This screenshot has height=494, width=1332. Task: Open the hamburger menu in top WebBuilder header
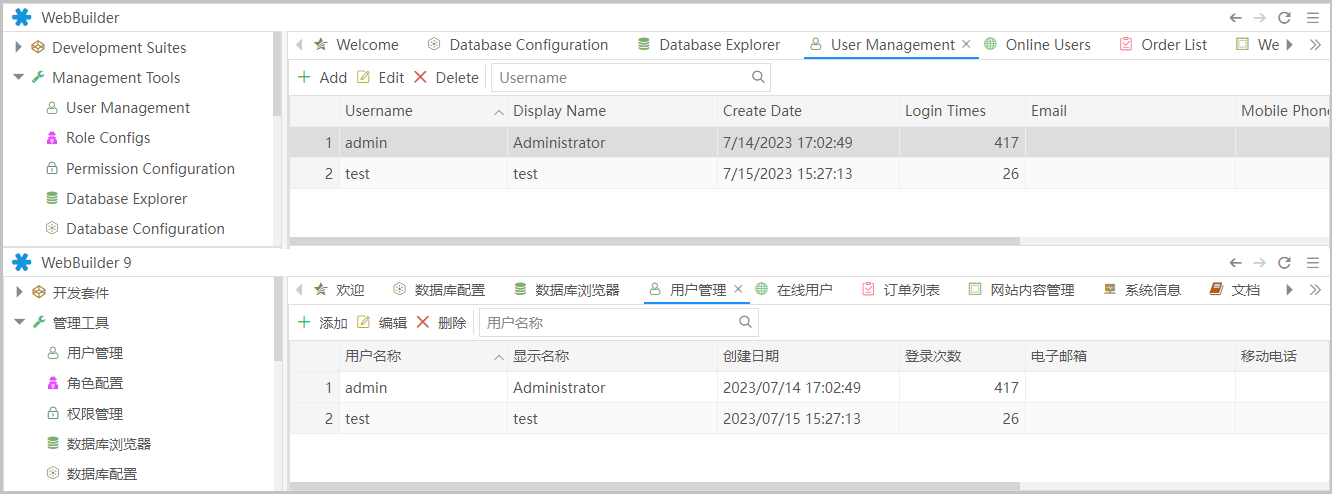[1312, 18]
